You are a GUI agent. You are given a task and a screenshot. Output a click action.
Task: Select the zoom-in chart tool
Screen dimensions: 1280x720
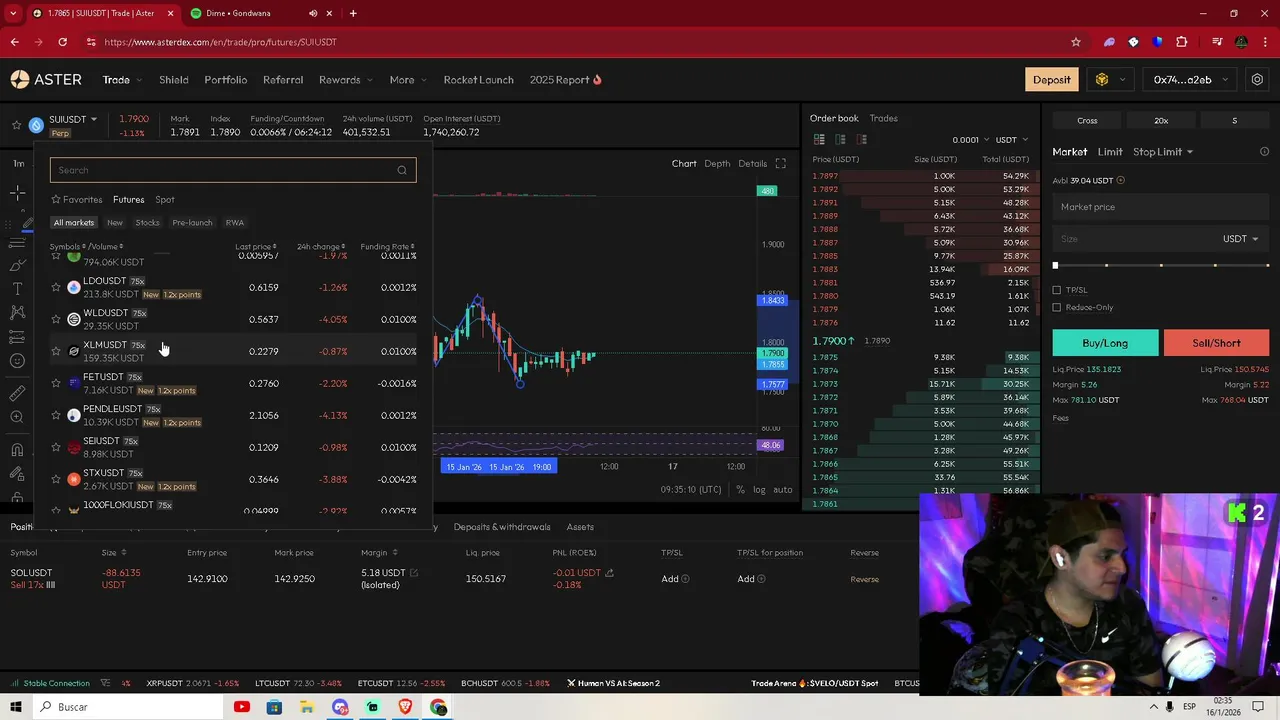click(x=17, y=417)
